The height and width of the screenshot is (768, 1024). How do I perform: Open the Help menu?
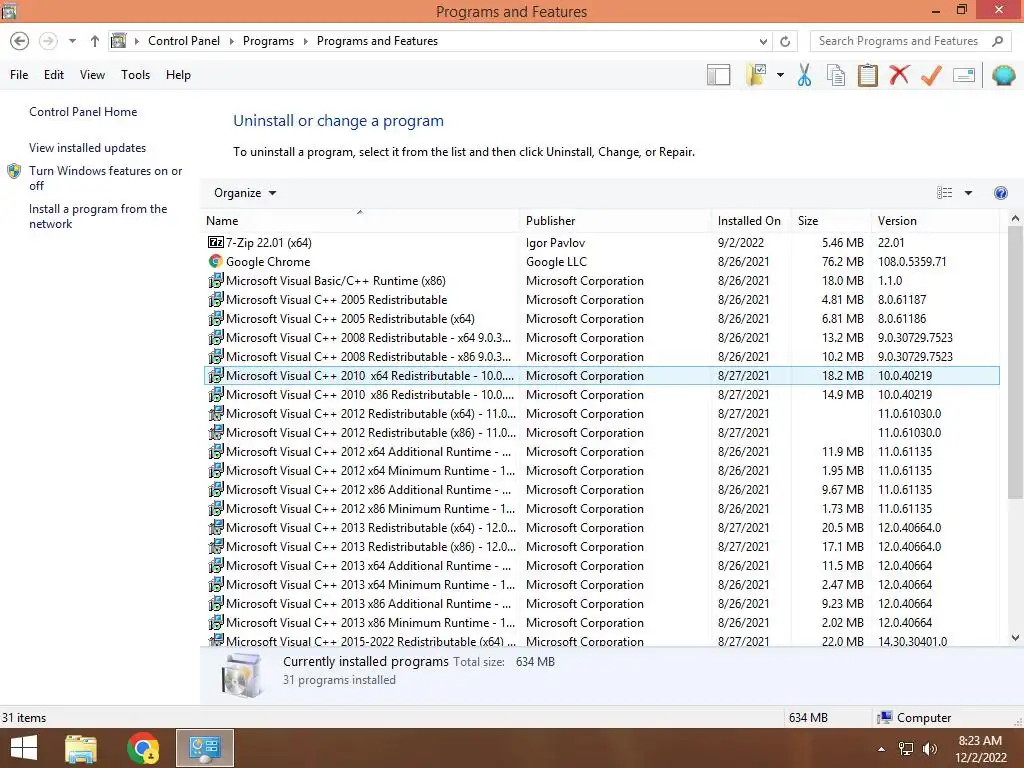click(x=178, y=75)
